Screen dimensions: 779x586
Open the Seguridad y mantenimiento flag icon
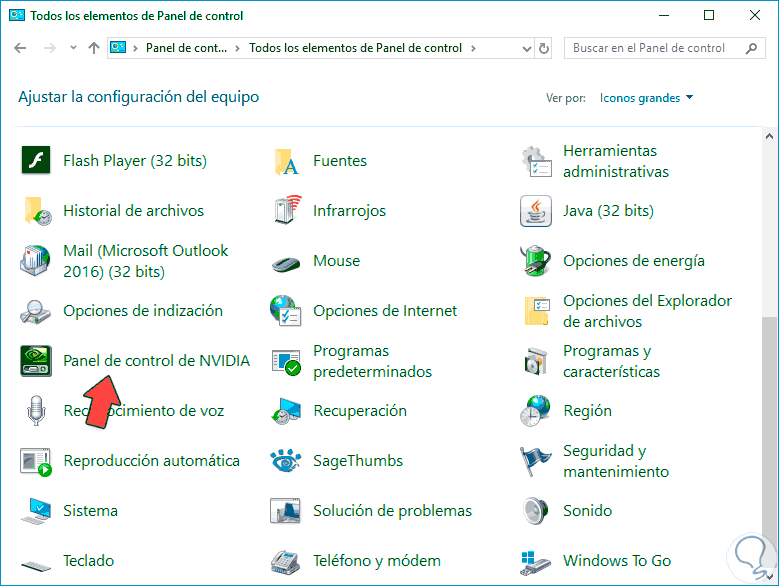point(536,461)
